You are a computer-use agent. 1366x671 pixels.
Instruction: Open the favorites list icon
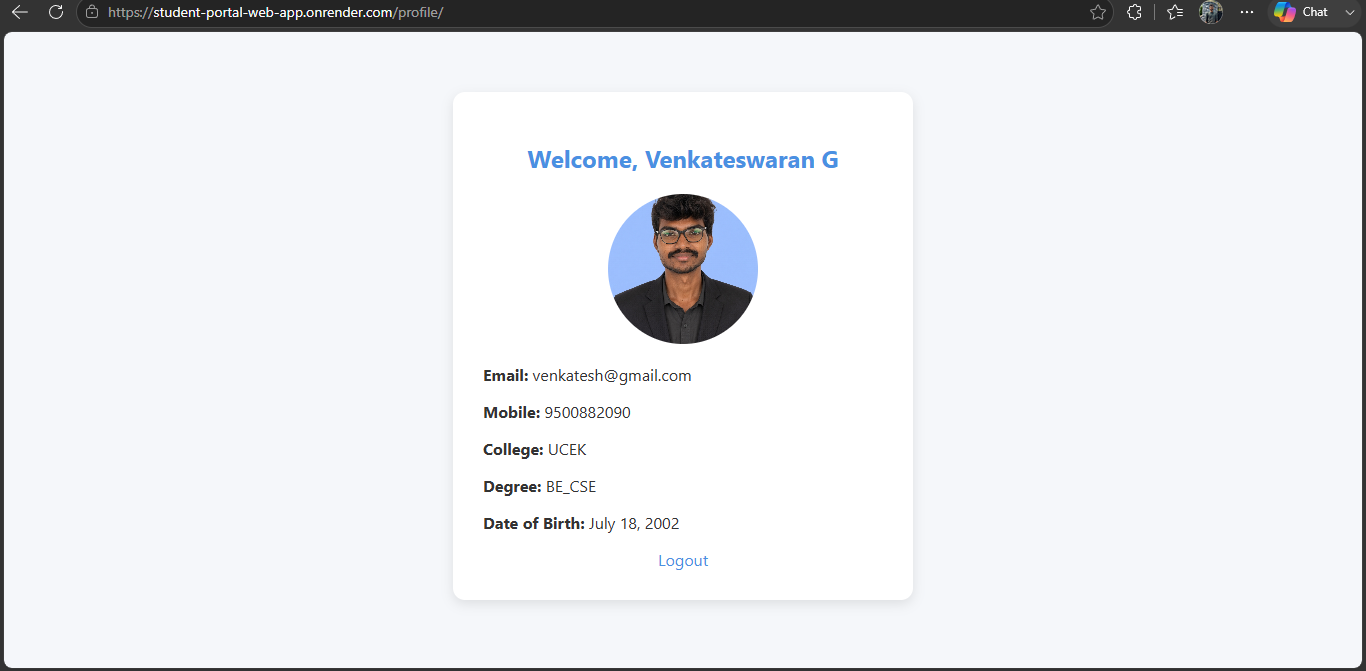click(x=1175, y=12)
